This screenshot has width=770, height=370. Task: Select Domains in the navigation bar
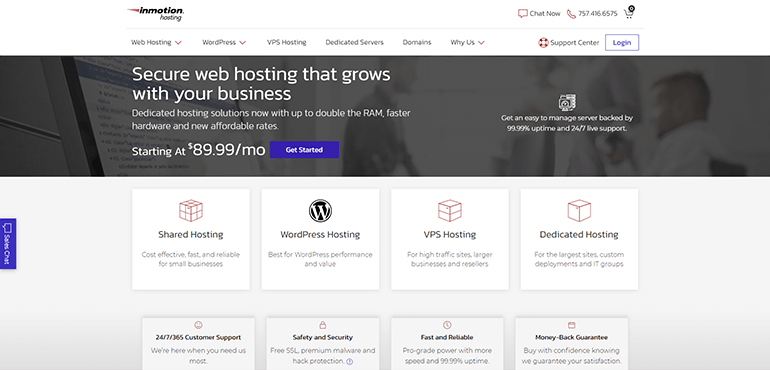click(x=417, y=42)
